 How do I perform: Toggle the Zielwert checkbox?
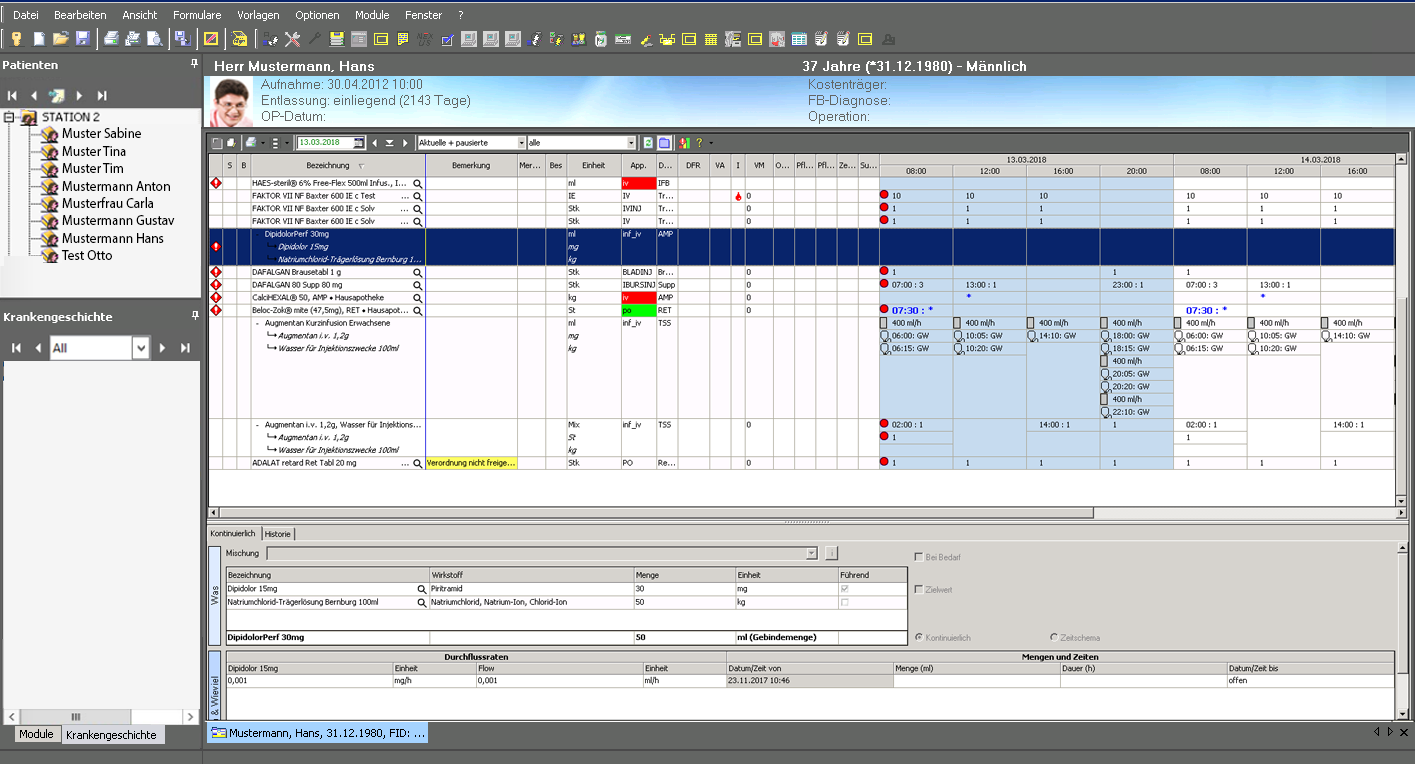(x=919, y=590)
